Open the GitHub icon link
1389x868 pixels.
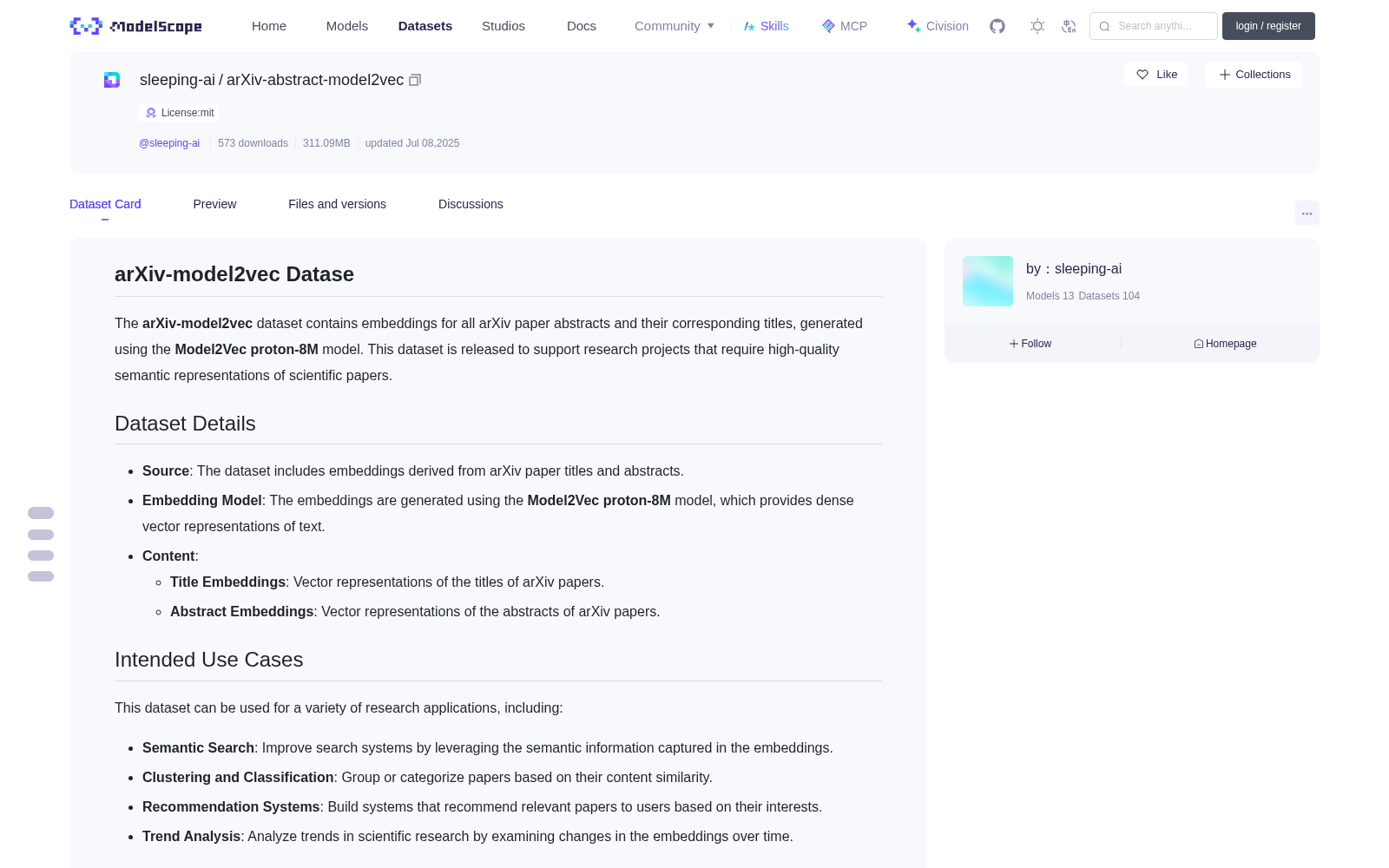tap(997, 26)
